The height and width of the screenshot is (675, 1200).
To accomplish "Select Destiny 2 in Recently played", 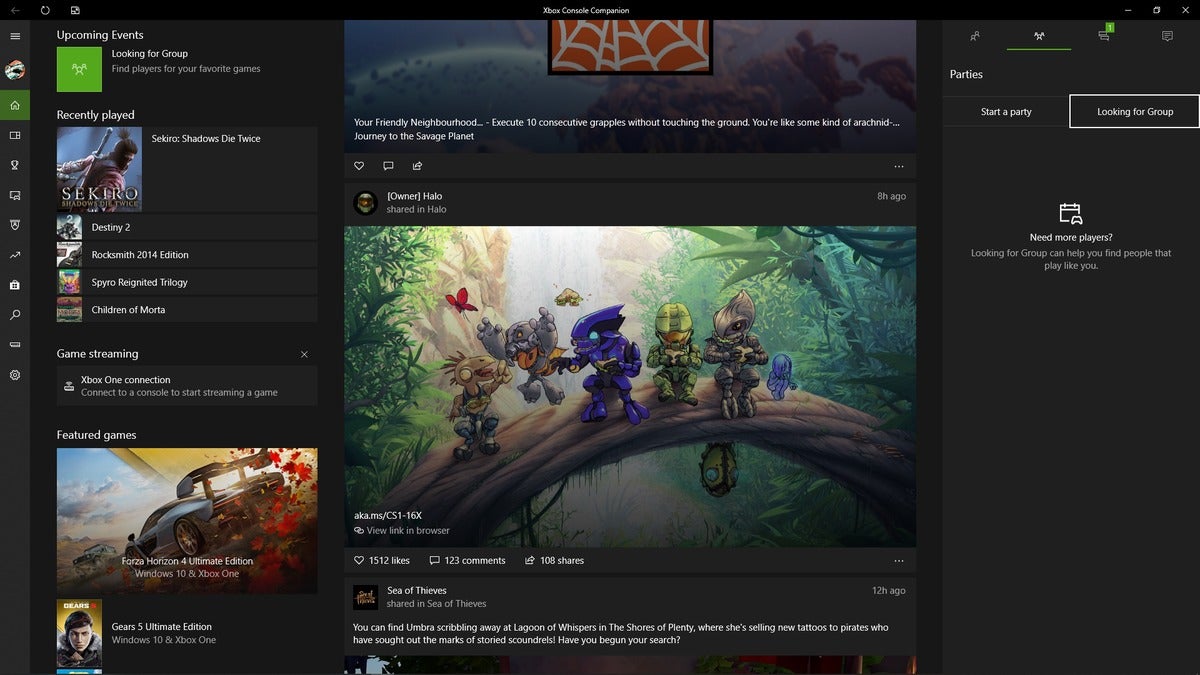I will (x=187, y=227).
